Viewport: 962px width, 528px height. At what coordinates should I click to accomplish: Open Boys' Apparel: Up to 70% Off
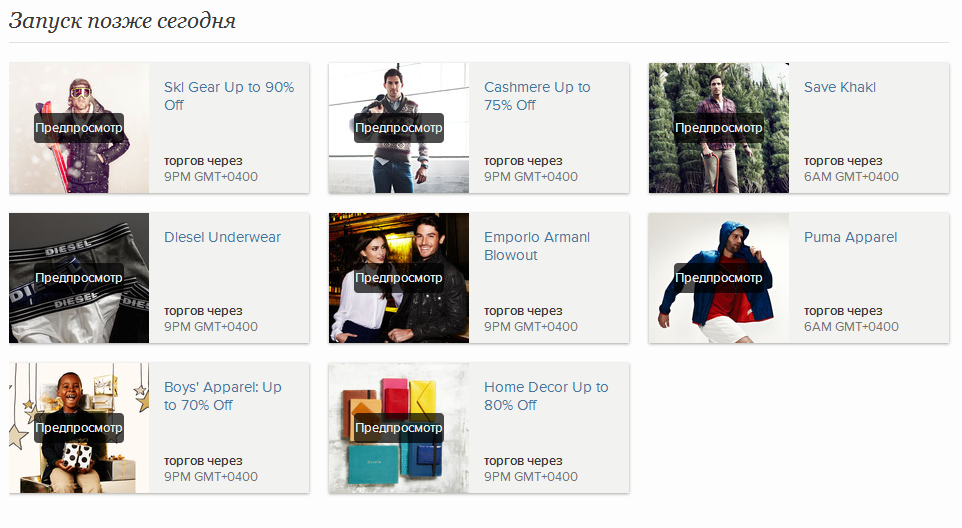(x=223, y=396)
